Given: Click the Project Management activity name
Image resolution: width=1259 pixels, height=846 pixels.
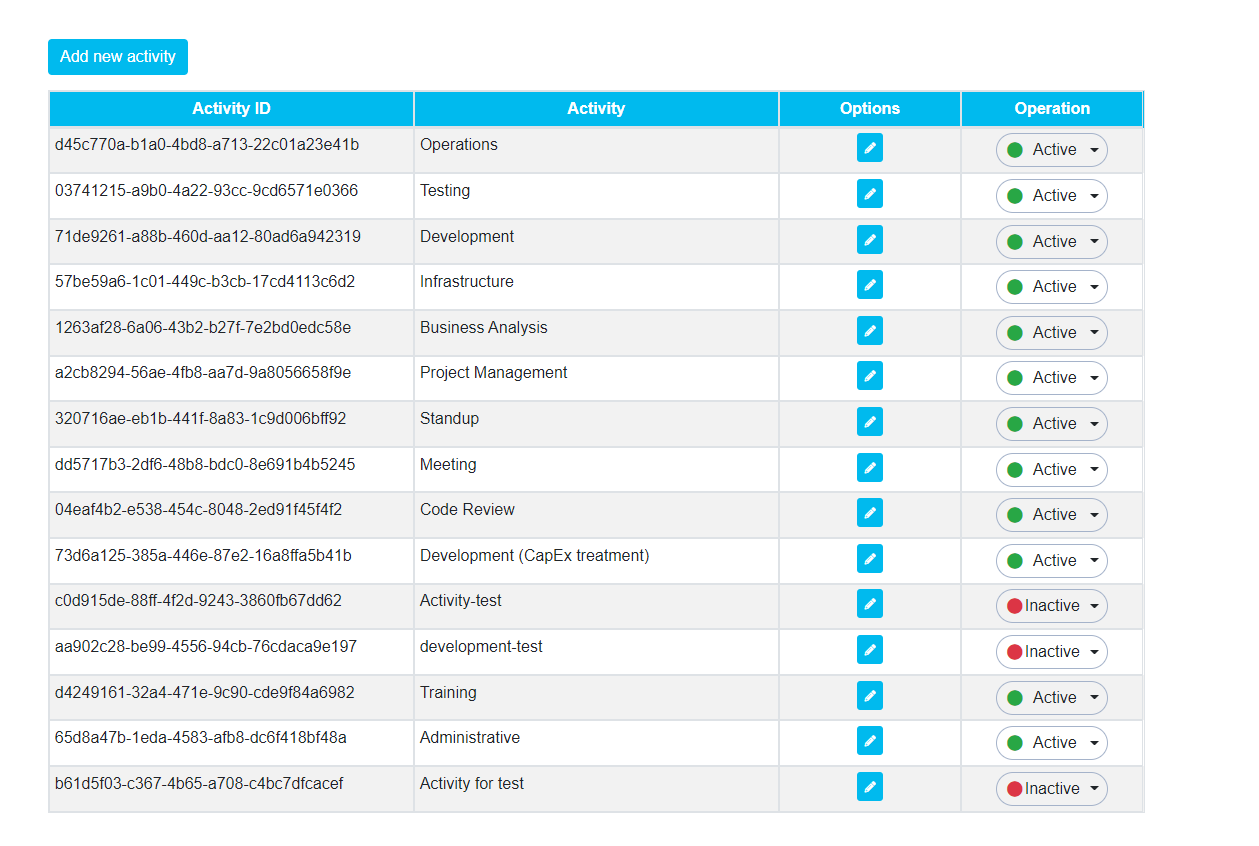Looking at the screenshot, I should (494, 373).
